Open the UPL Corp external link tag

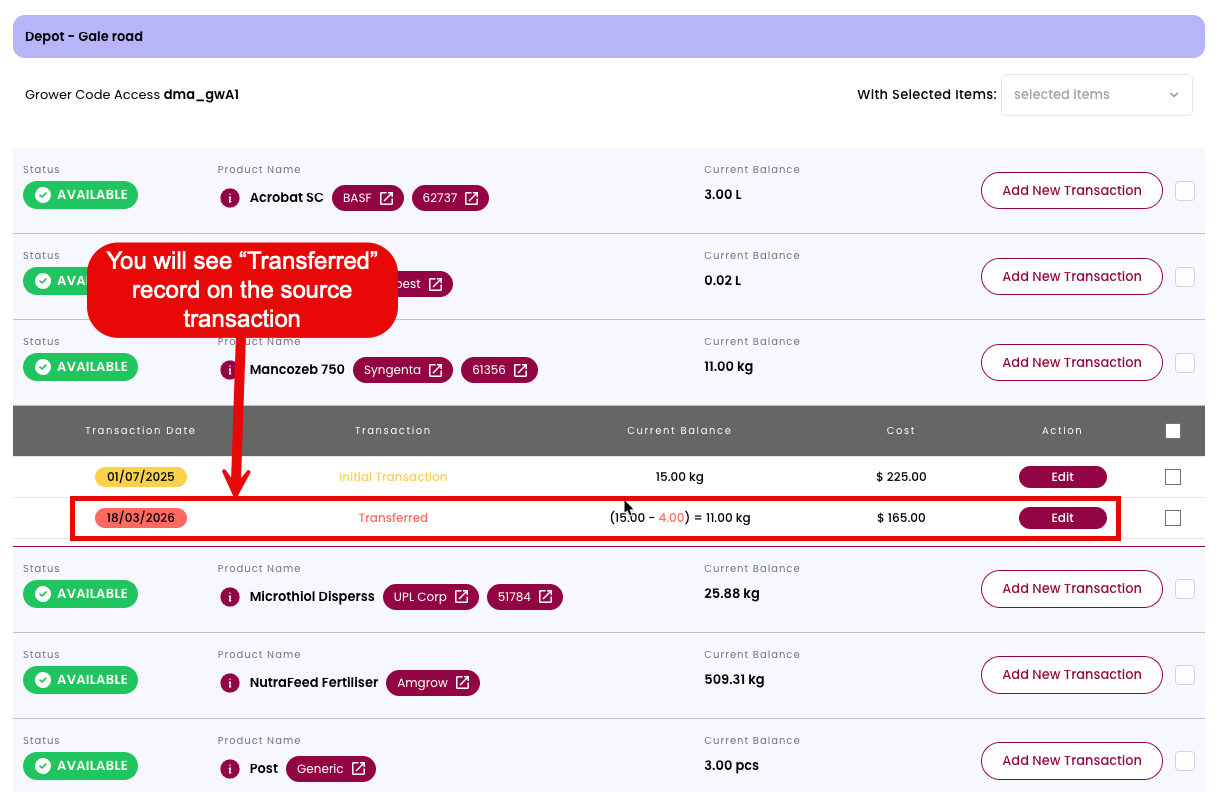431,597
